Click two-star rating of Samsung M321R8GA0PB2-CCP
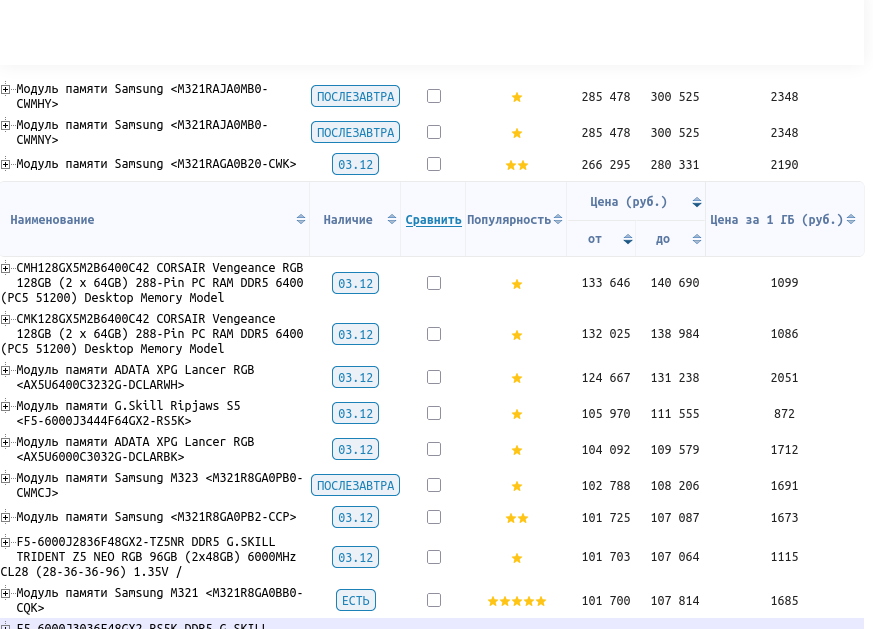This screenshot has height=629, width=873. tap(517, 518)
